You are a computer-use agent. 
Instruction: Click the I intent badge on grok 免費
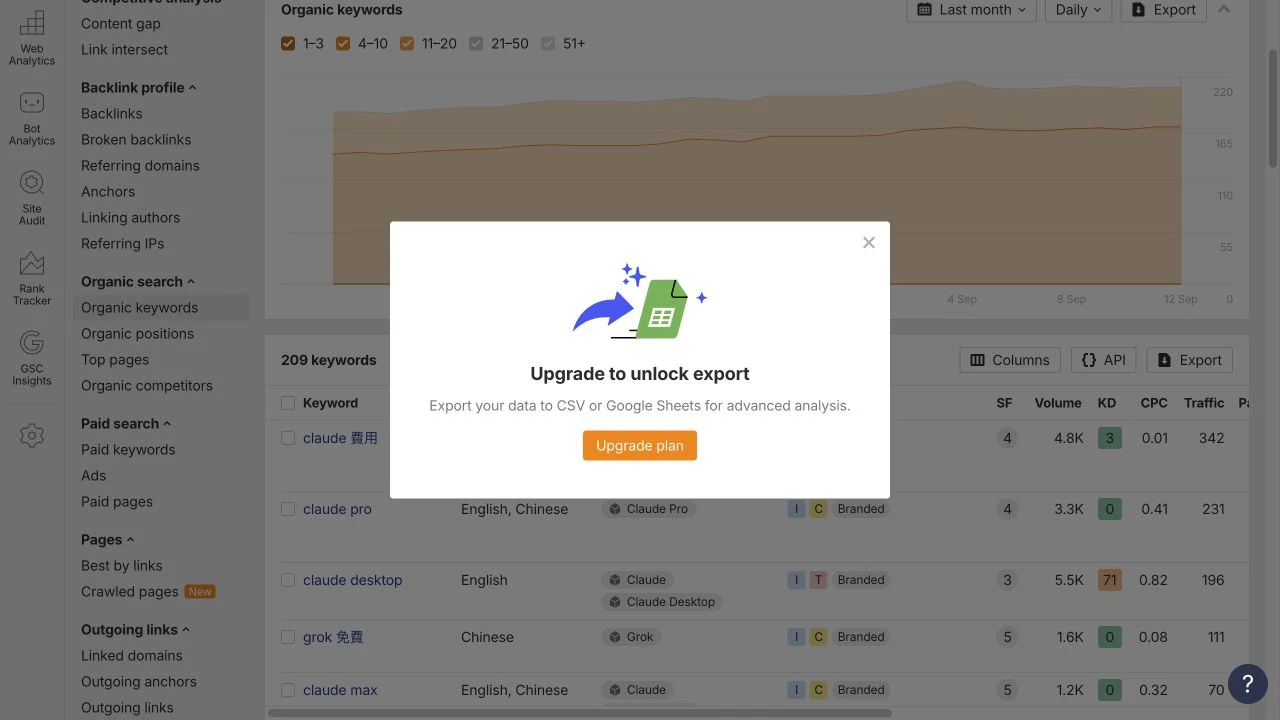tap(797, 637)
